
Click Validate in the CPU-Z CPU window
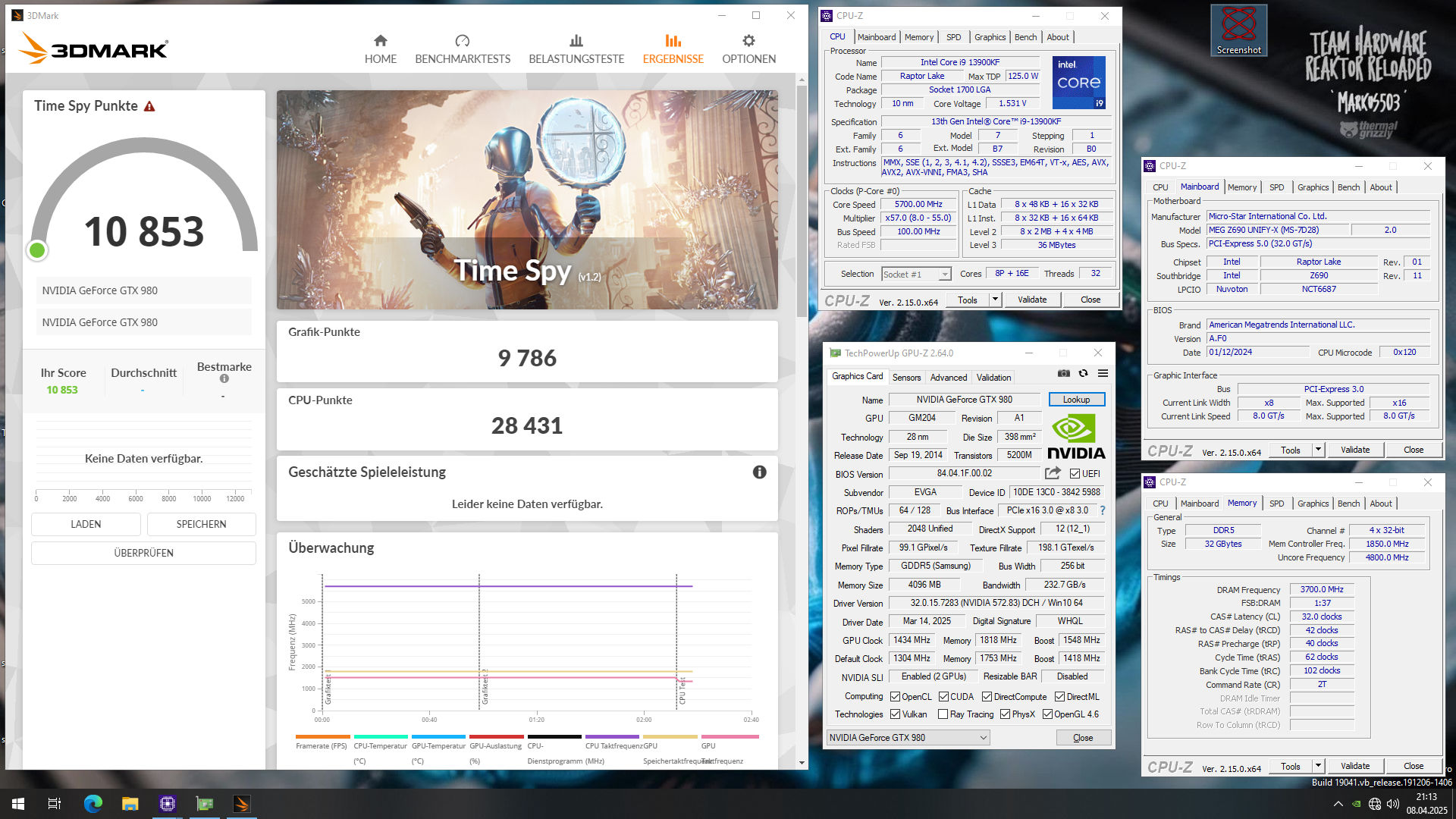click(1031, 300)
